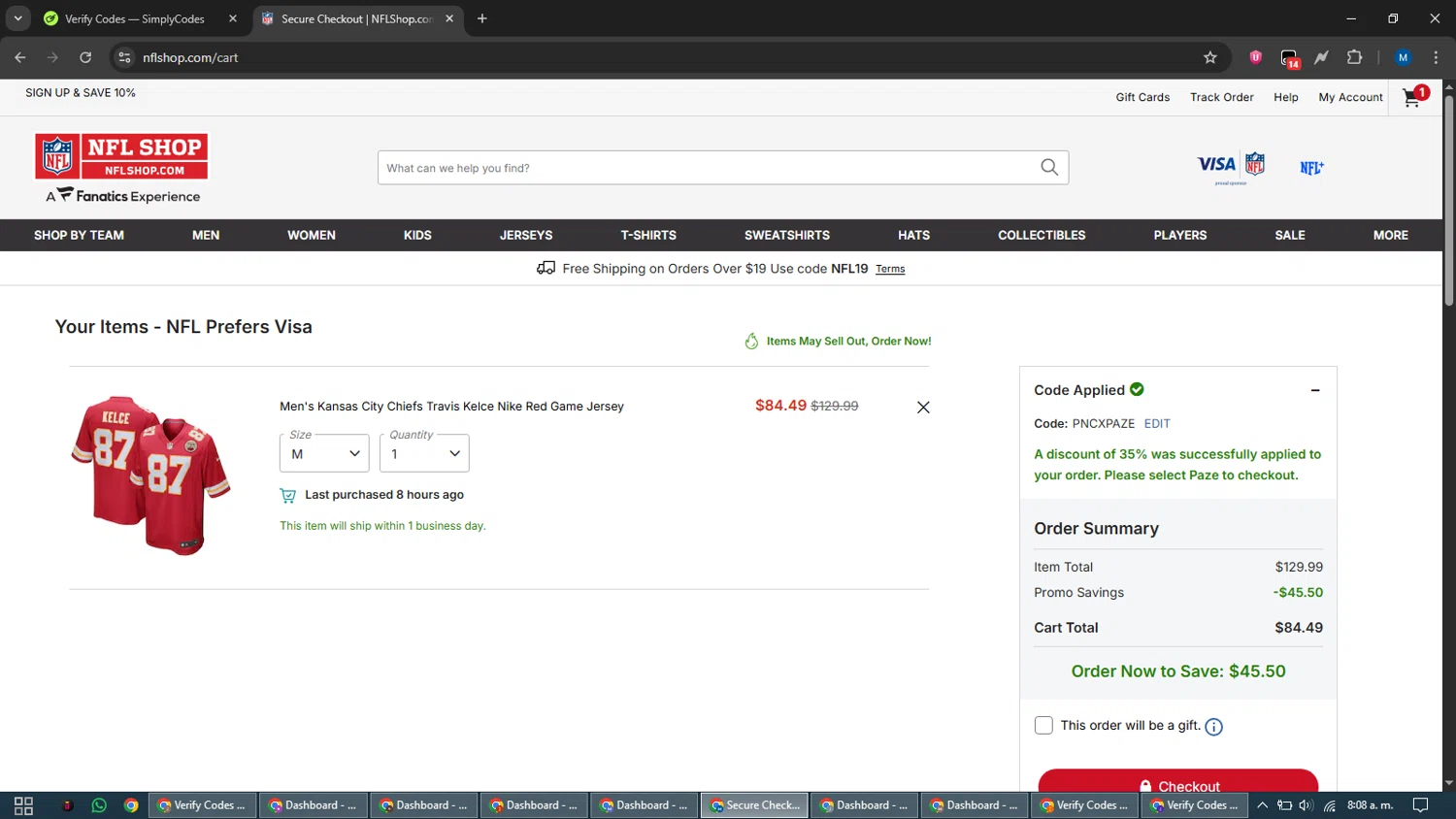The width and height of the screenshot is (1456, 819).
Task: Open taskbar volume icon
Action: pyautogui.click(x=1306, y=805)
